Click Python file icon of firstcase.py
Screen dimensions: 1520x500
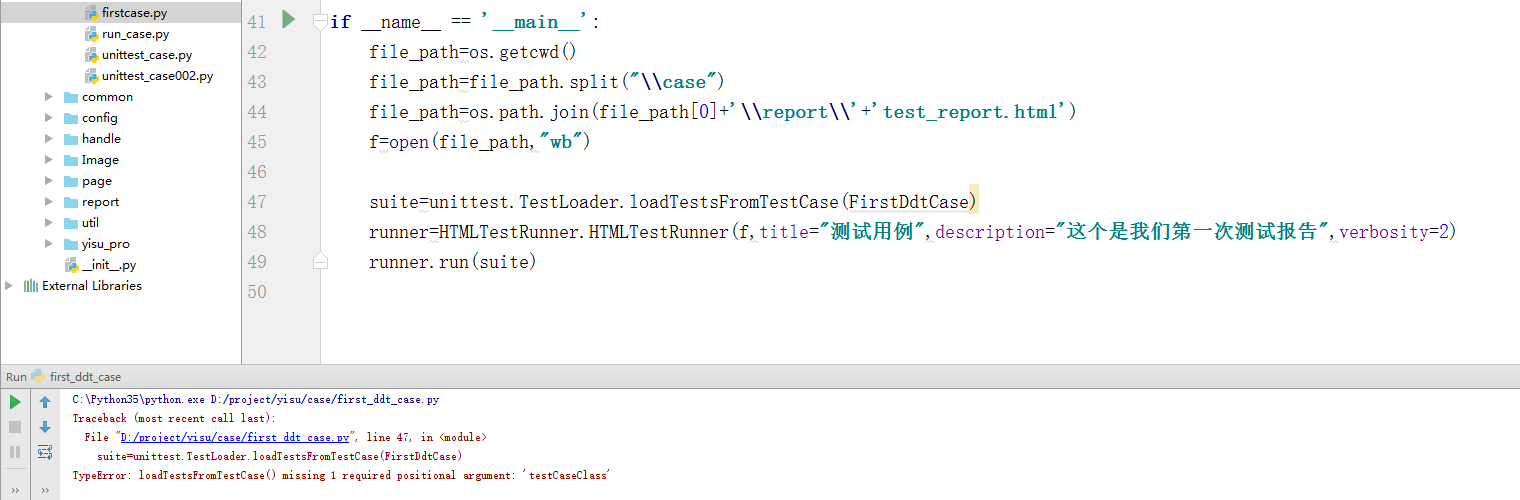click(x=91, y=13)
